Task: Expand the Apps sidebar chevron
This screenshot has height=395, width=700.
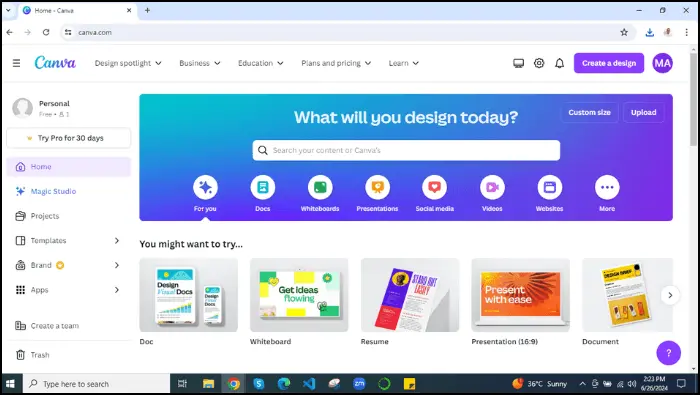Action: point(117,290)
